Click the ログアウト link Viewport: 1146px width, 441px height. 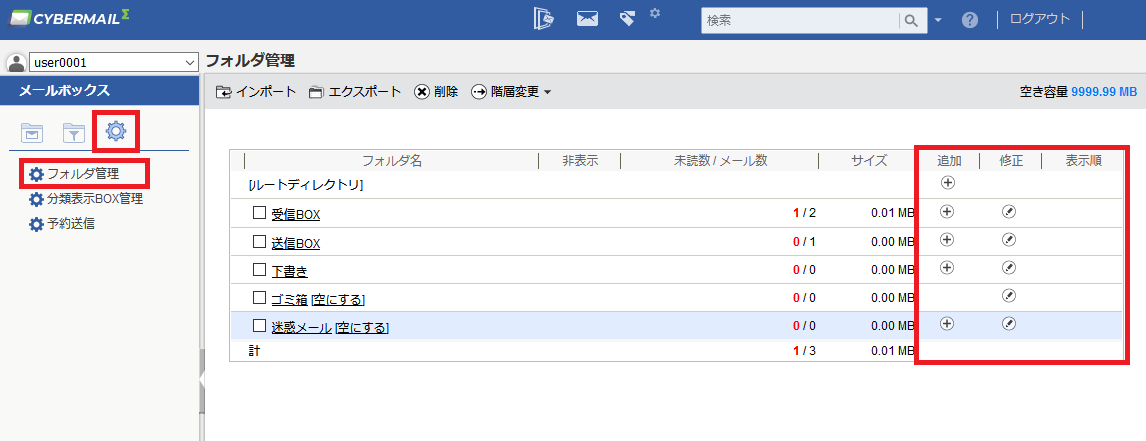(x=1039, y=19)
